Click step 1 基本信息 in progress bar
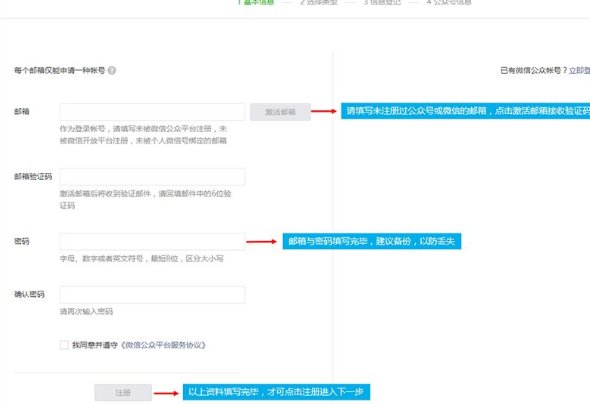The image size is (590, 404). 256,2
